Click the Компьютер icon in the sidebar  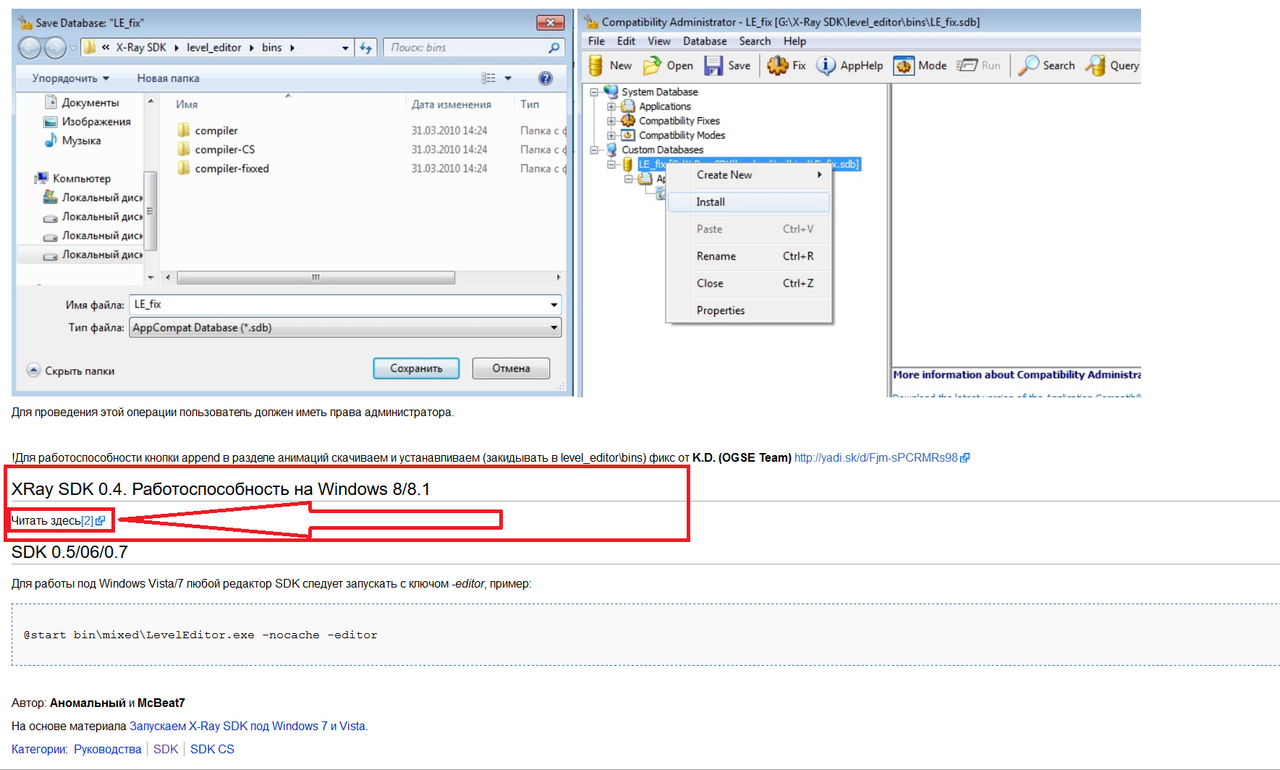click(x=42, y=178)
